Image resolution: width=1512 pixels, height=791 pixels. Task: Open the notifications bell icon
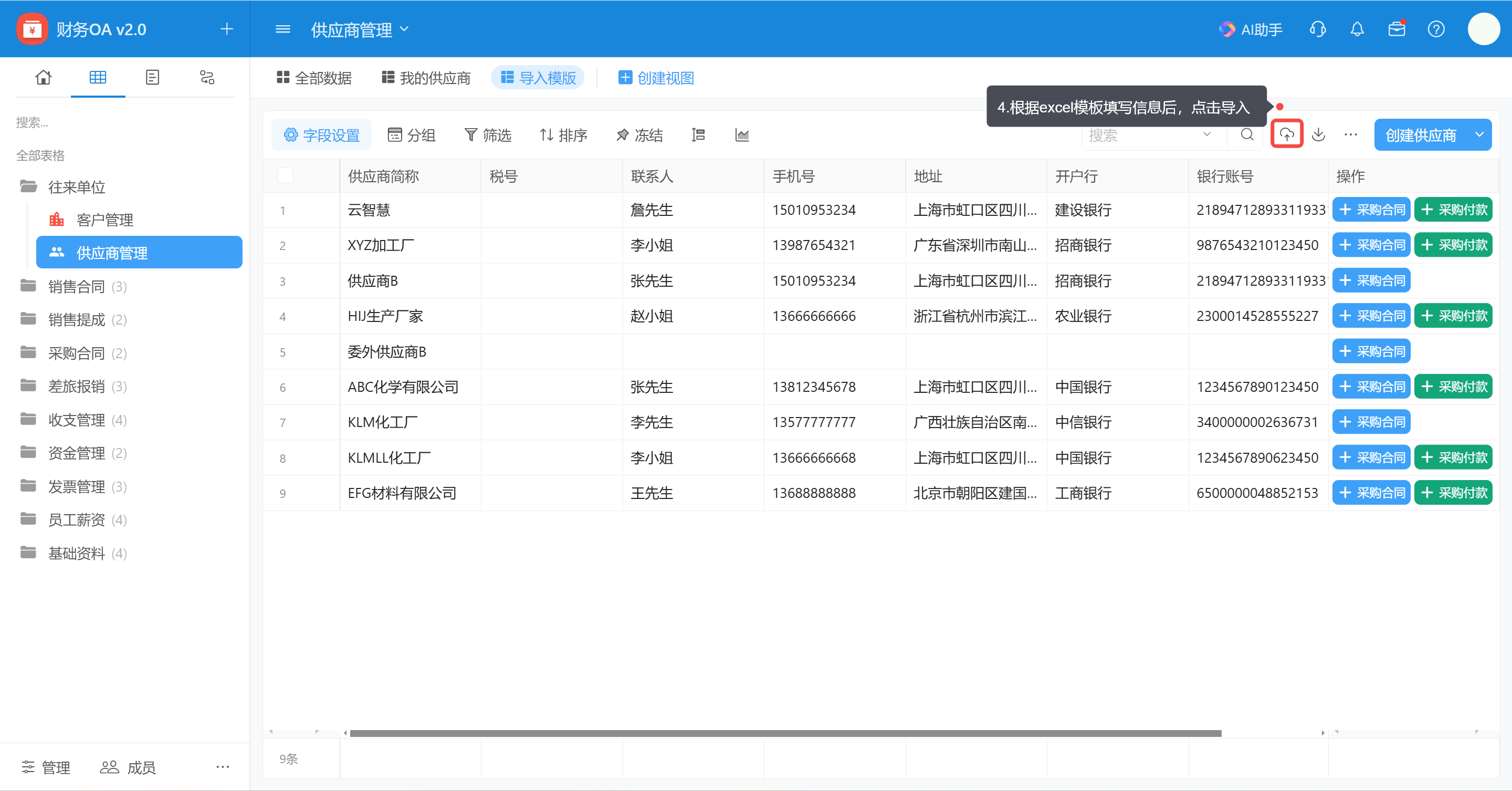(1357, 29)
